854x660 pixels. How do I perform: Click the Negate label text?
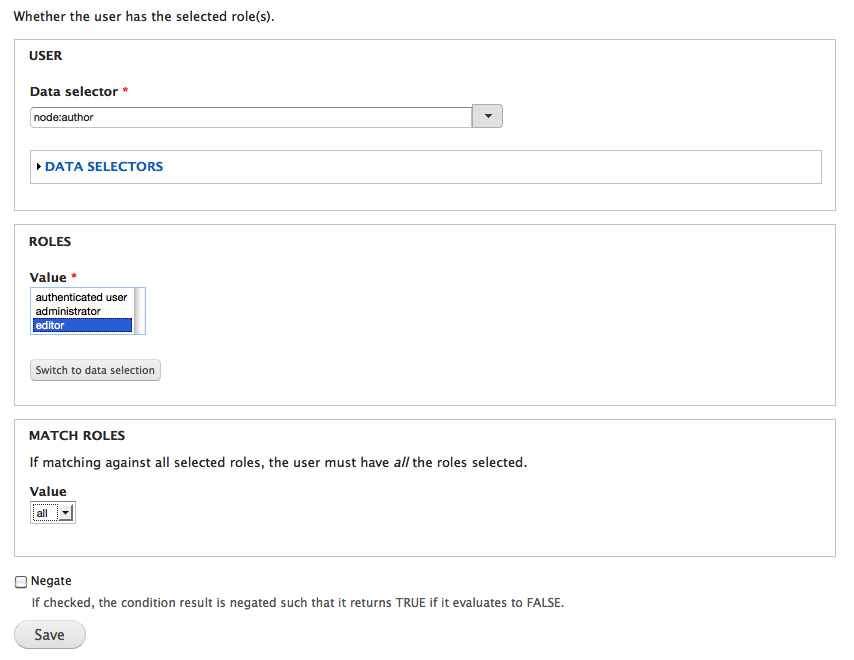click(51, 581)
